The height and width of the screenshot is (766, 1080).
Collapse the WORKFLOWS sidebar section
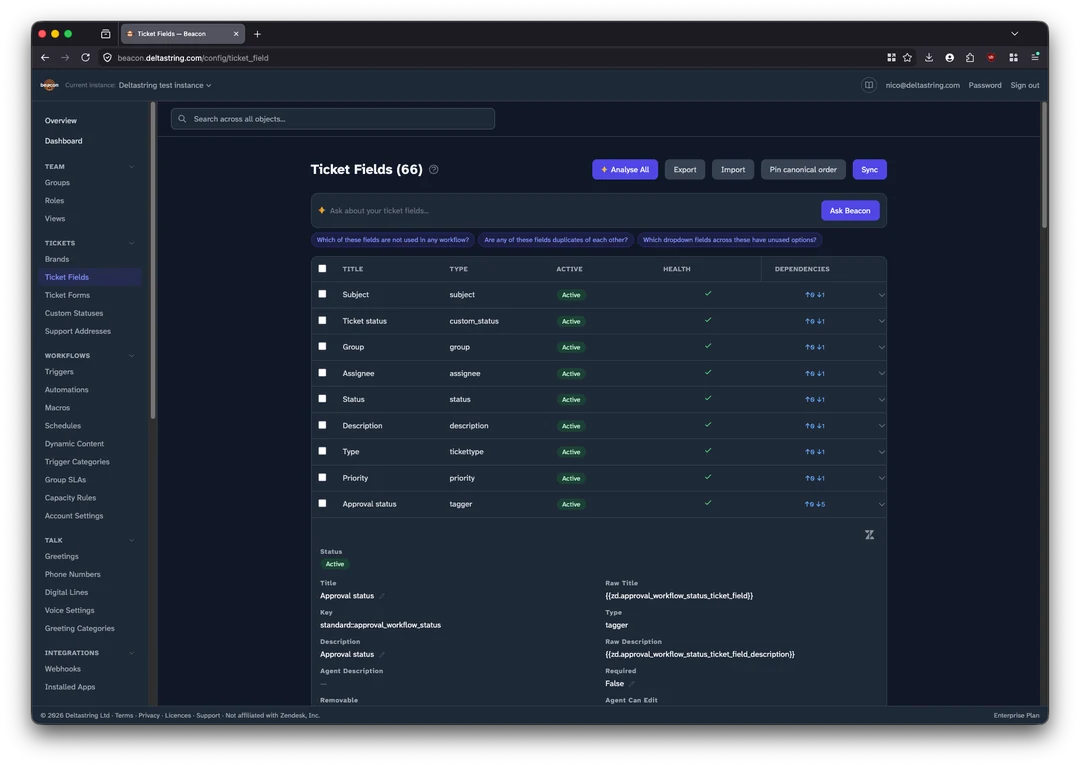pyautogui.click(x=132, y=355)
